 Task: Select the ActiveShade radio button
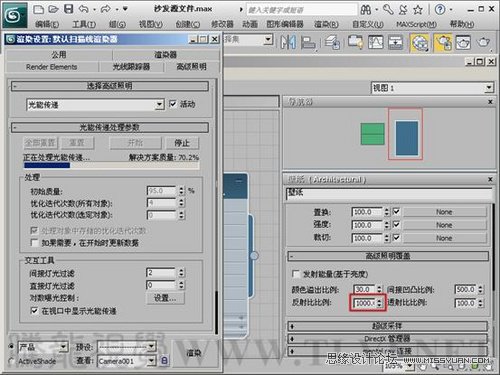[x=12, y=361]
